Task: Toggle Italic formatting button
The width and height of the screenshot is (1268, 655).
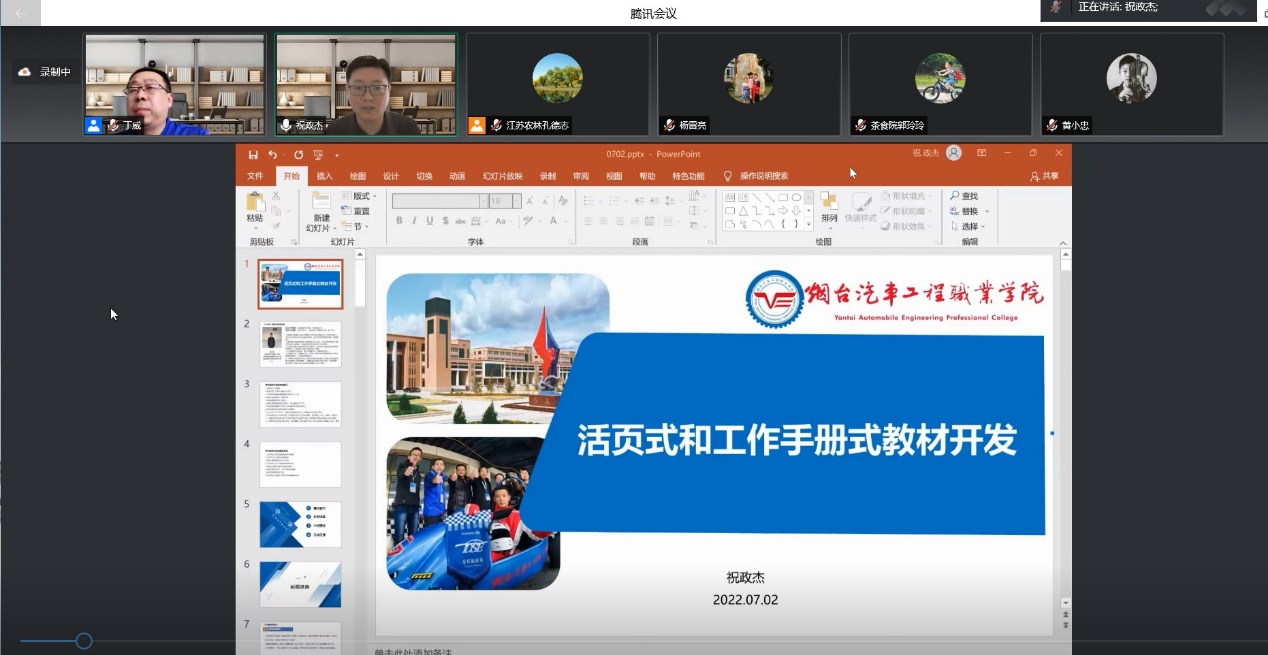Action: tap(414, 221)
